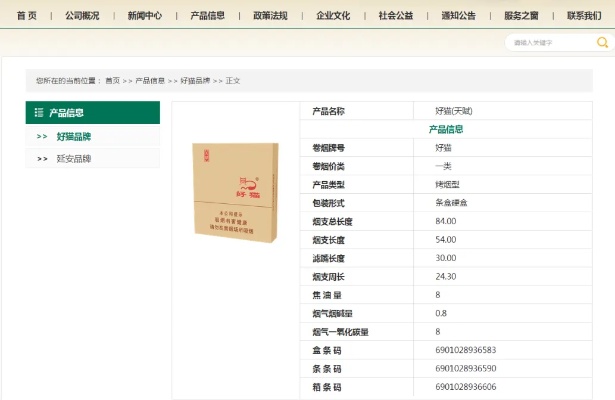Open 联系我们 navigation item
Viewport: 615px width, 400px height.
click(584, 16)
